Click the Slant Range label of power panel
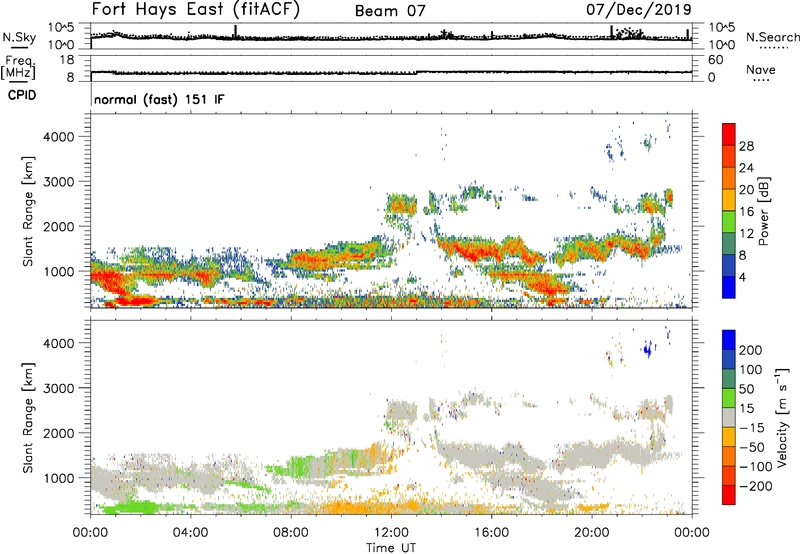800x554 pixels. (28, 211)
